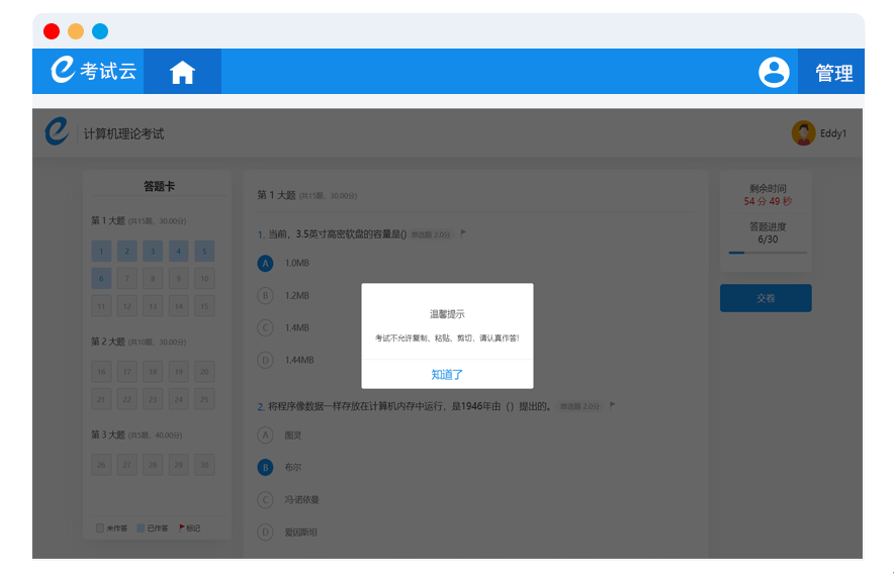This screenshot has width=894, height=585.
Task: Click the answer progress bar
Action: (767, 253)
